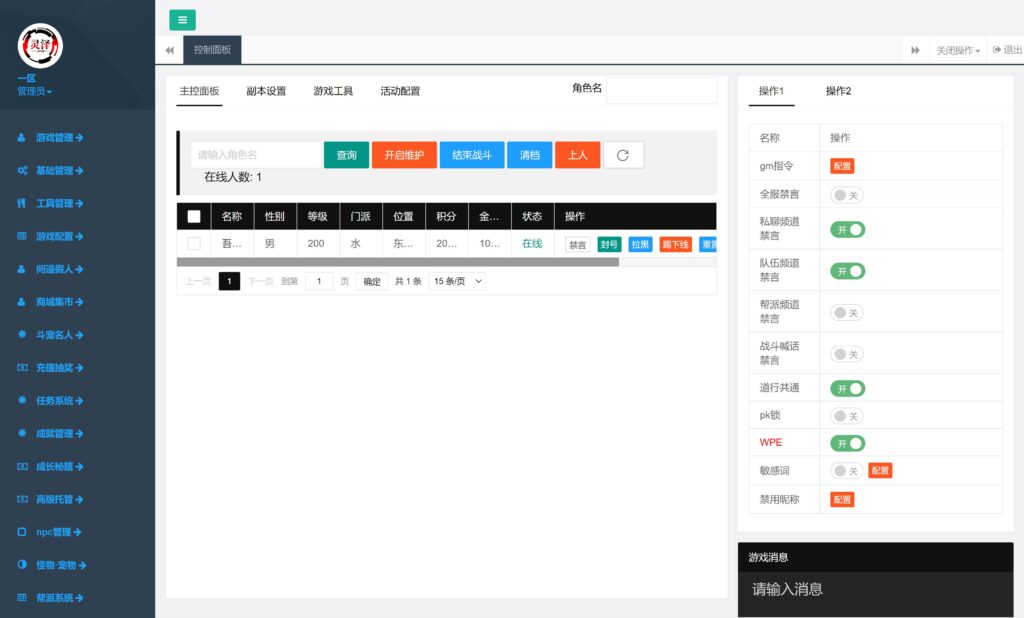Click the refresh icon beside 上人 button

(623, 154)
